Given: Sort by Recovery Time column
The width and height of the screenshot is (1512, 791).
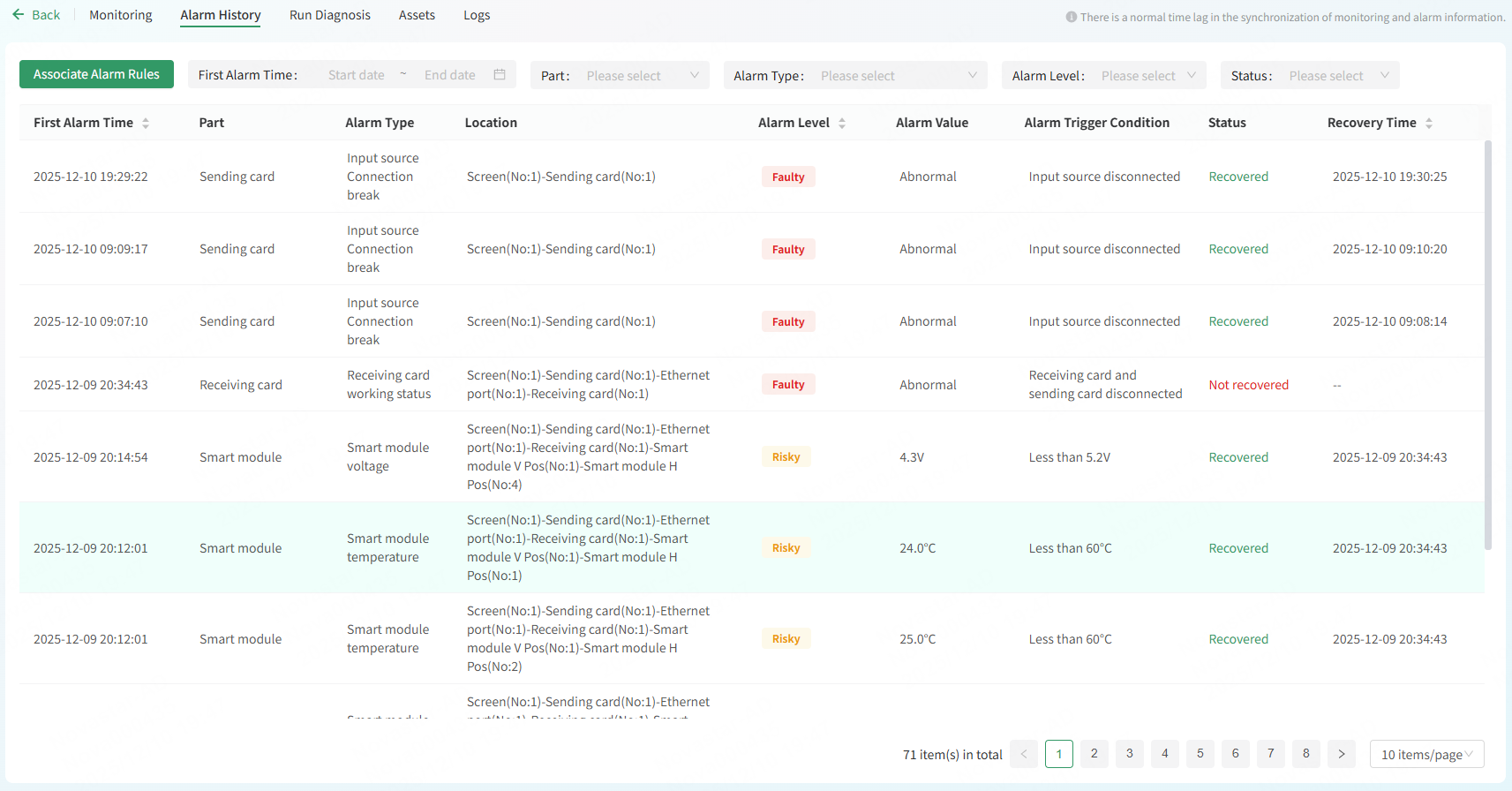Looking at the screenshot, I should pyautogui.click(x=1429, y=124).
